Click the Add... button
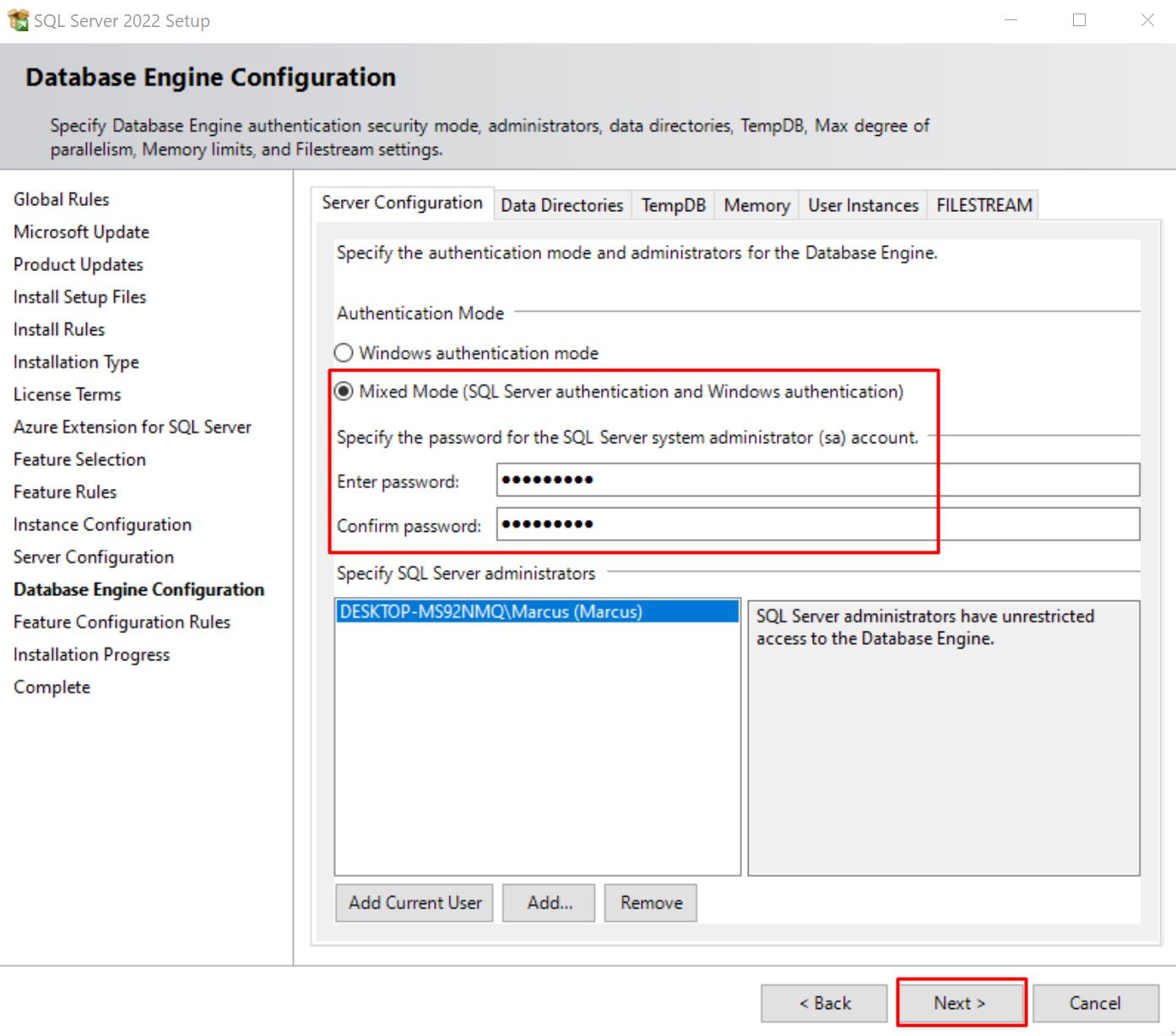1176x1036 pixels. coord(549,903)
